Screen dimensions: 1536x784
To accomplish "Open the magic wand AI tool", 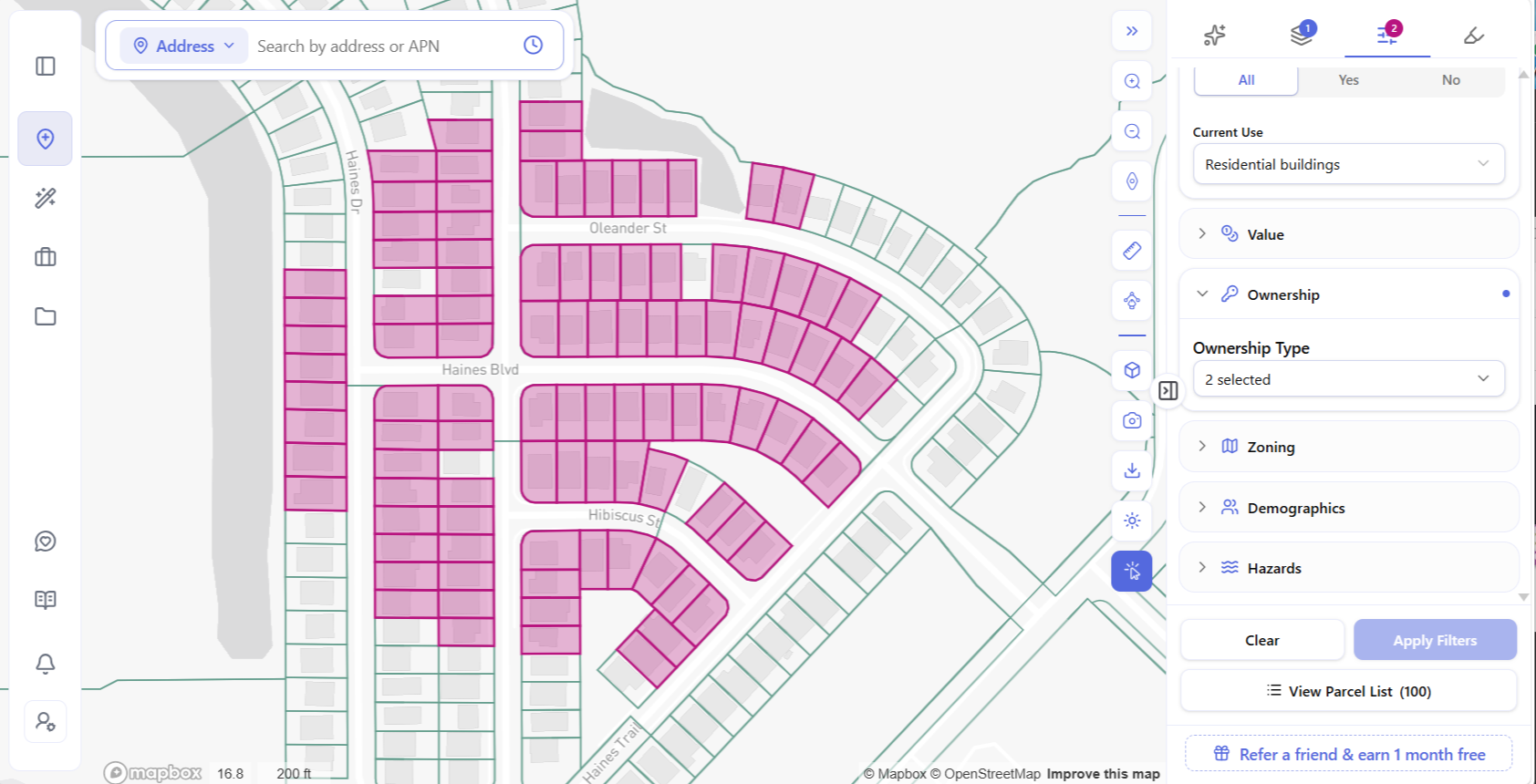I will pos(45,198).
